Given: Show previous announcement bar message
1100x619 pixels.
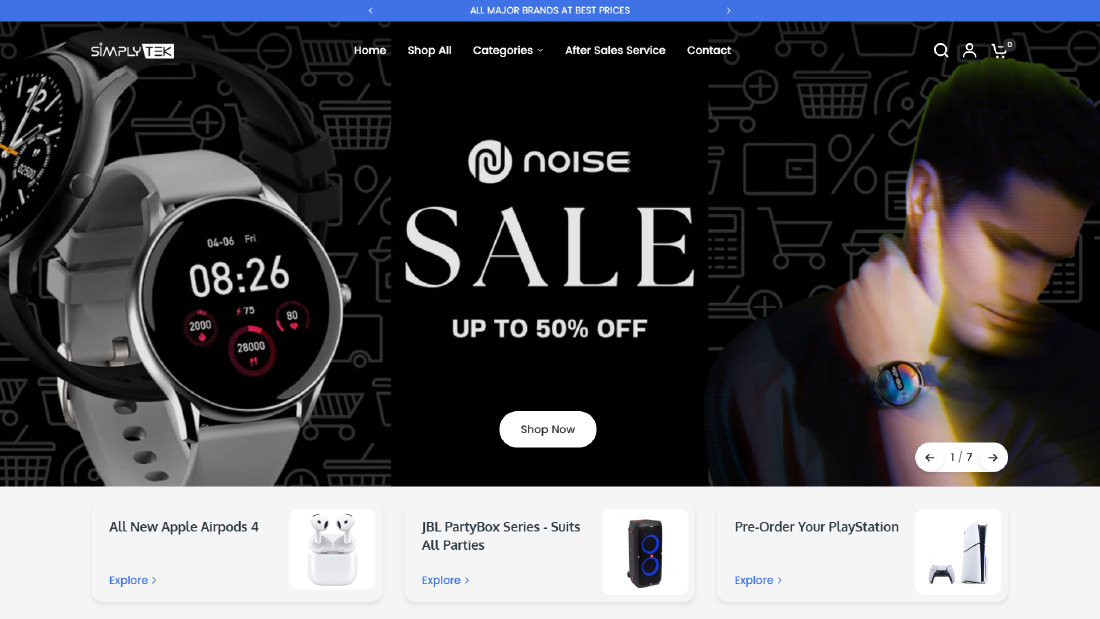Looking at the screenshot, I should (370, 11).
